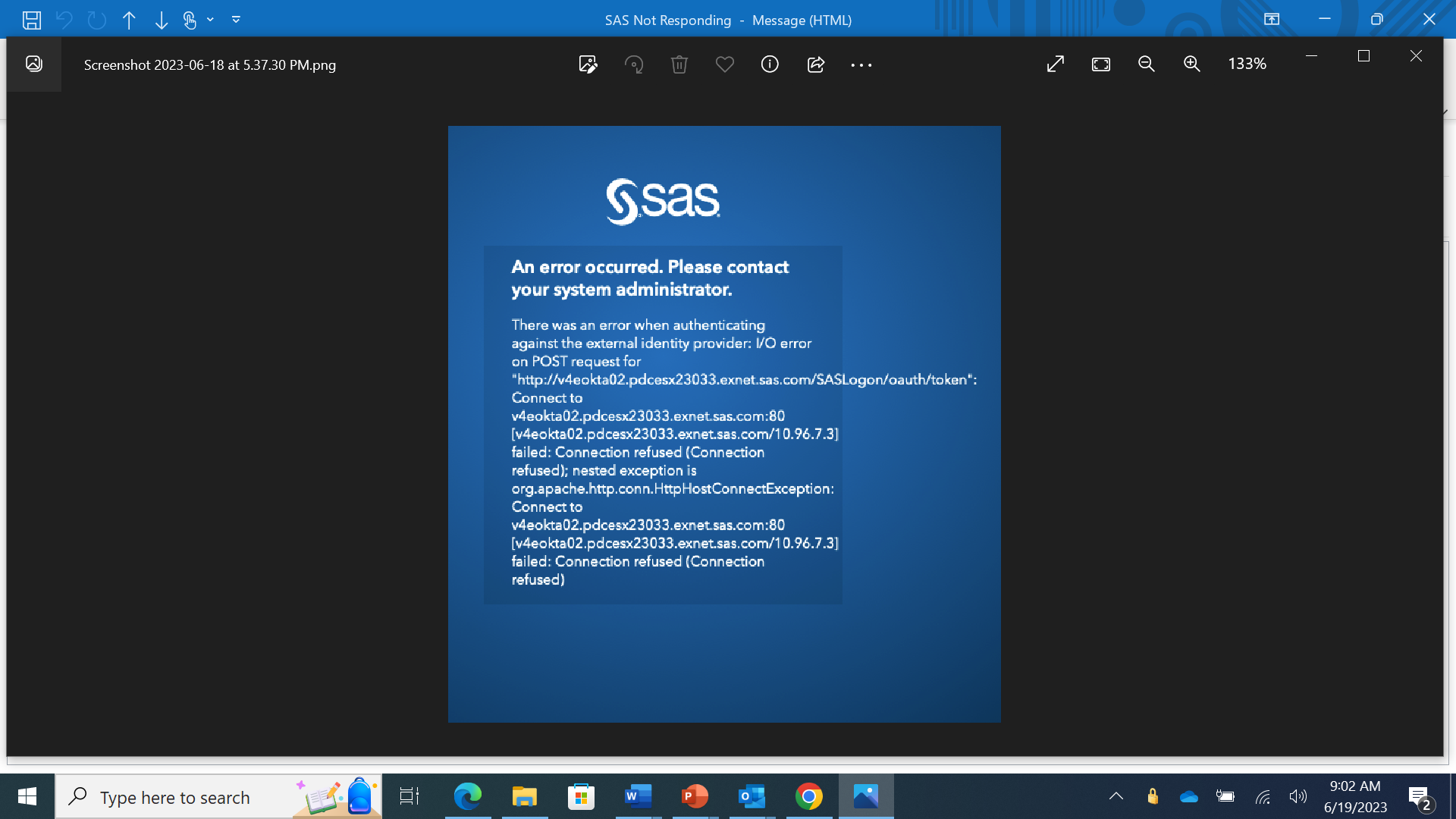Enter full screen with diagonal arrows icon
The image size is (1456, 819).
tap(1056, 64)
